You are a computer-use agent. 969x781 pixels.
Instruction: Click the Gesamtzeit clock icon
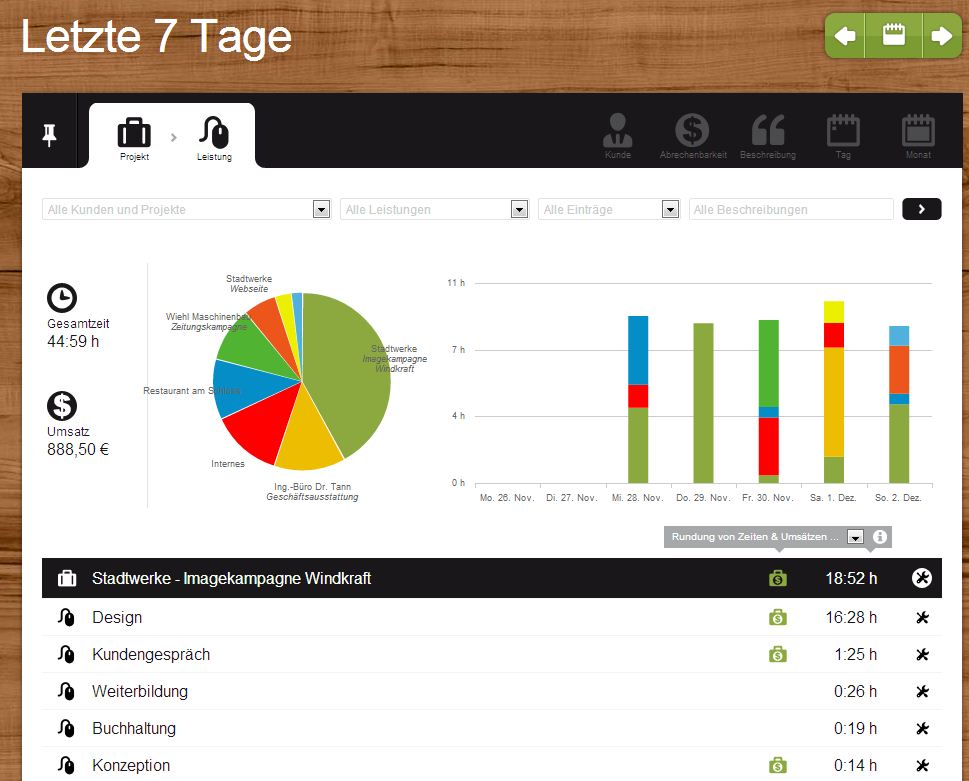[x=62, y=298]
